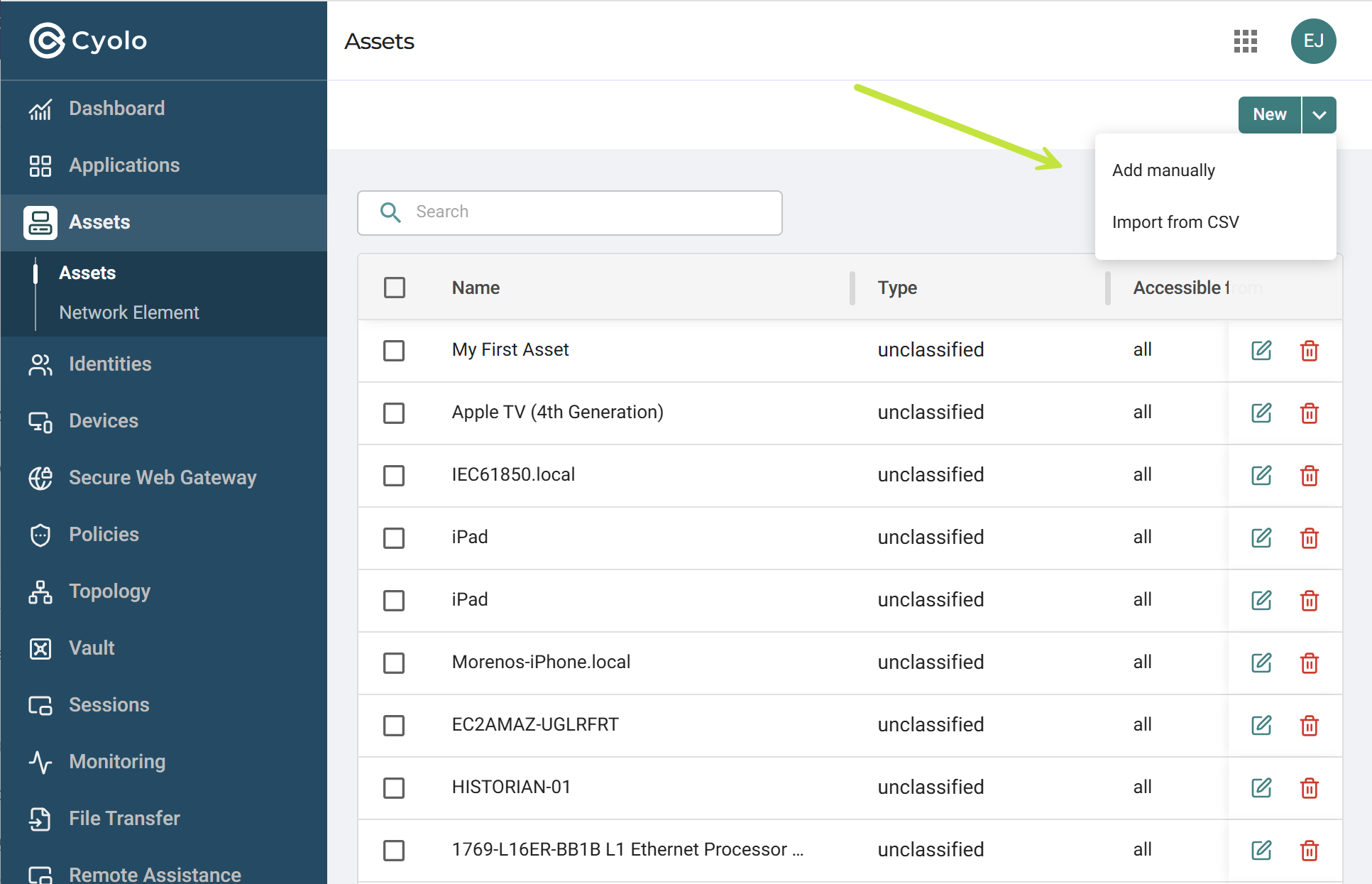The width and height of the screenshot is (1372, 884).
Task: Click the Name column resize handle
Action: [852, 288]
